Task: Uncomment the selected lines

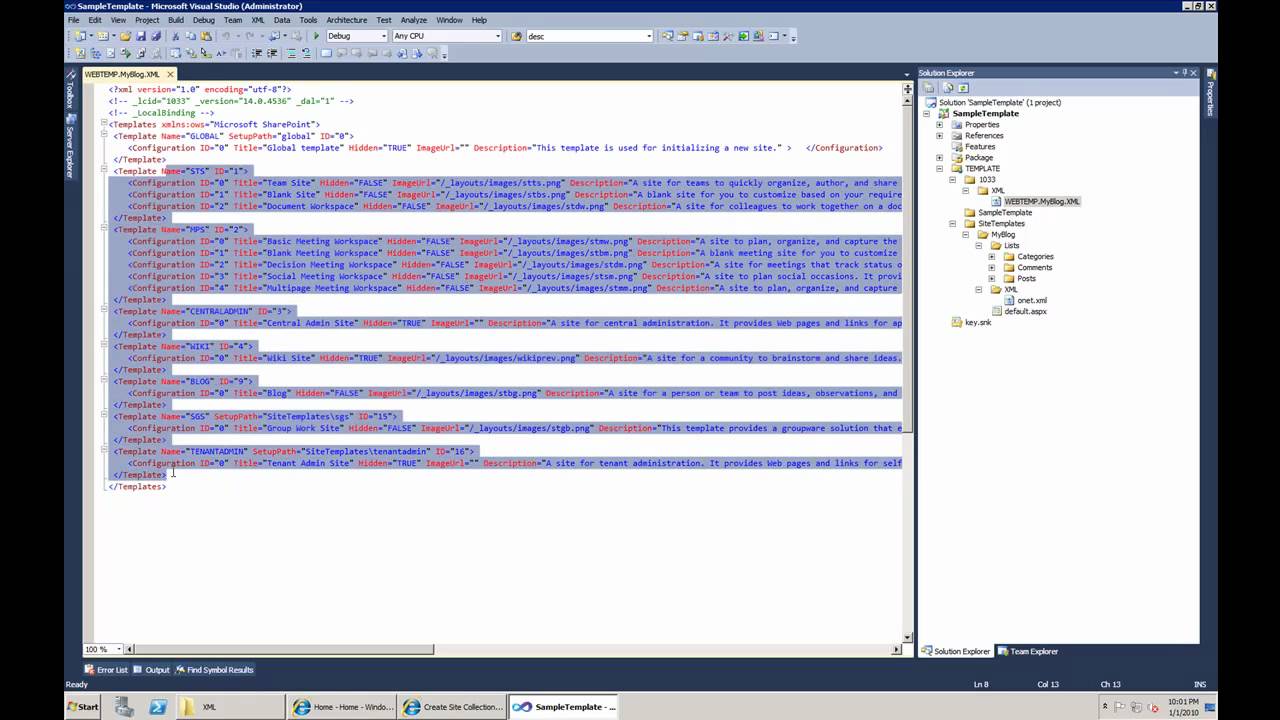Action: pyautogui.click(x=307, y=53)
